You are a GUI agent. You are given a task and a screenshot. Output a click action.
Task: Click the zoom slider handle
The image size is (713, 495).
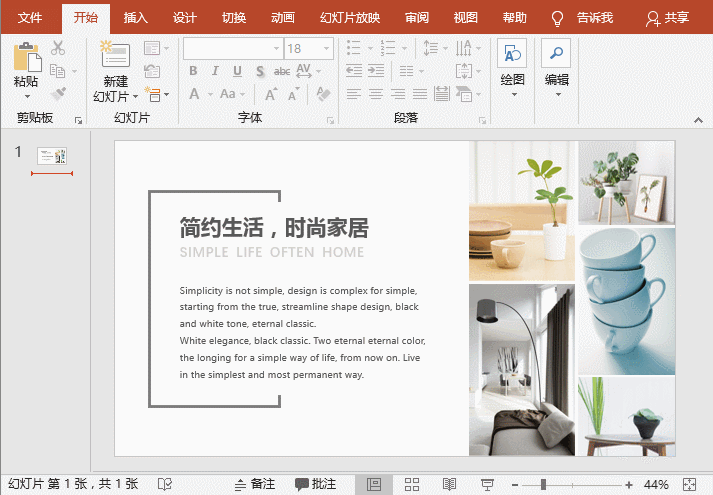tap(543, 485)
